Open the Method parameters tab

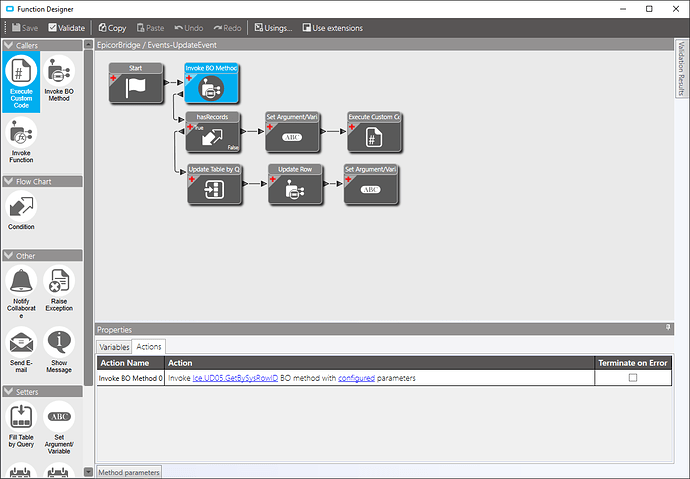(x=129, y=472)
